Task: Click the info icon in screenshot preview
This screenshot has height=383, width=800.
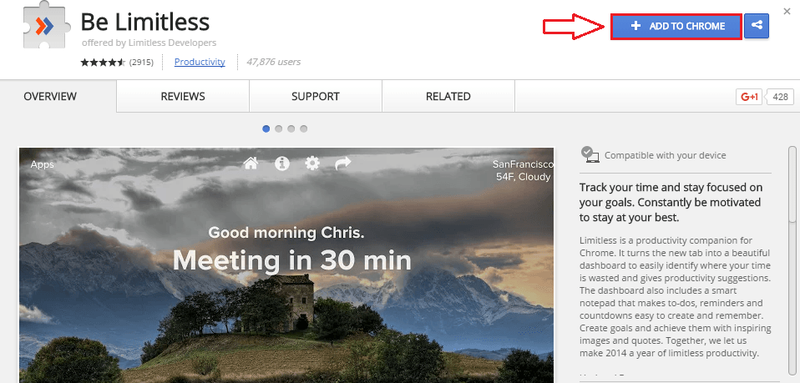Action: (282, 163)
